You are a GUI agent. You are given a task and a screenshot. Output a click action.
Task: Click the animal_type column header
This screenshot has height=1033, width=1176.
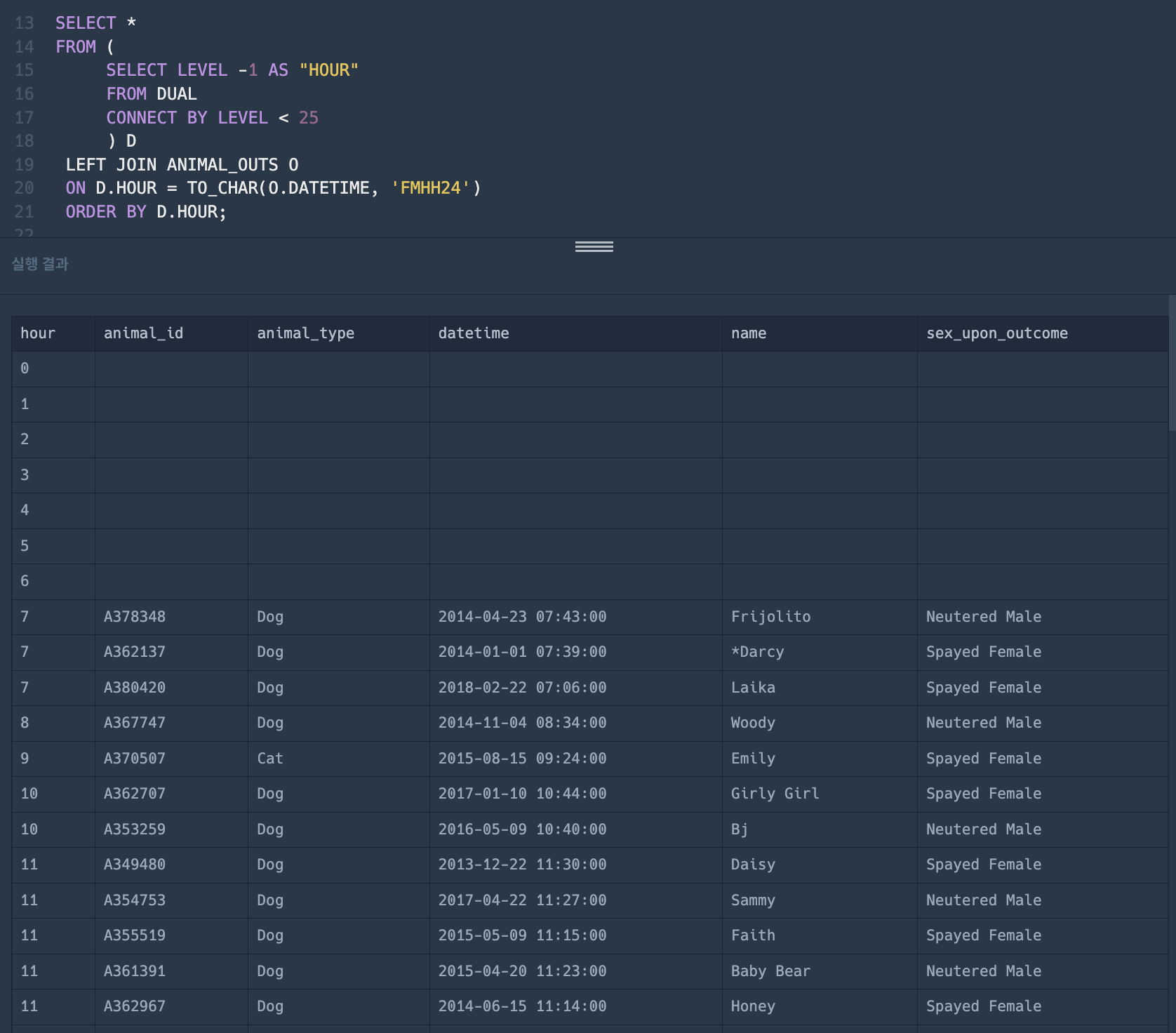pos(305,333)
